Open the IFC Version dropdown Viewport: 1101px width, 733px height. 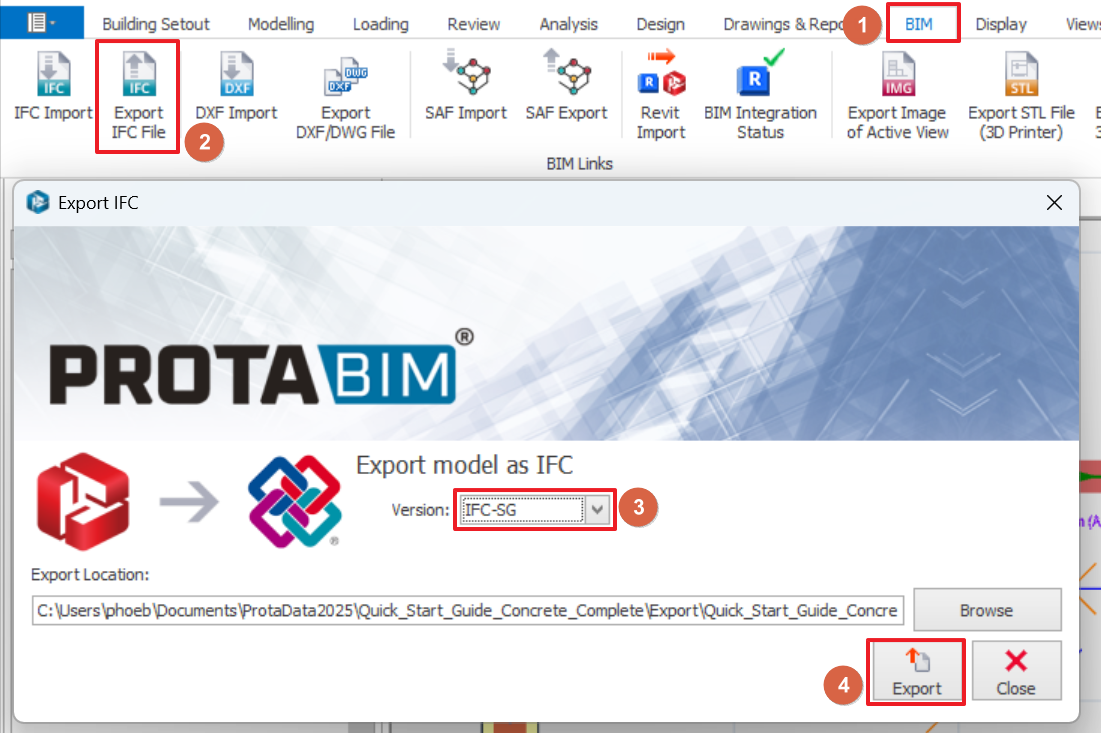[x=597, y=510]
